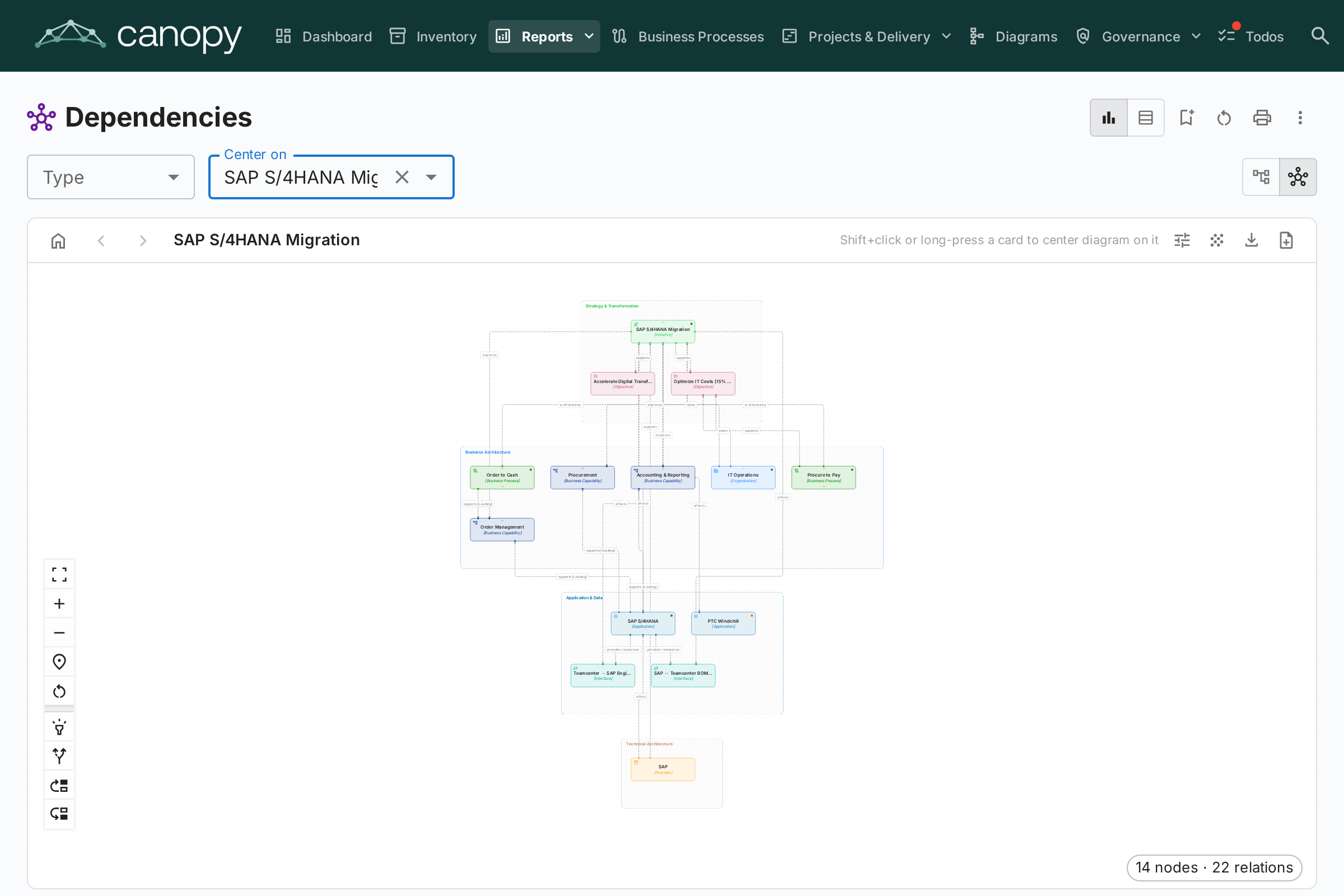Click the reset report icon in header
This screenshot has height=896, width=1344.
[1224, 118]
